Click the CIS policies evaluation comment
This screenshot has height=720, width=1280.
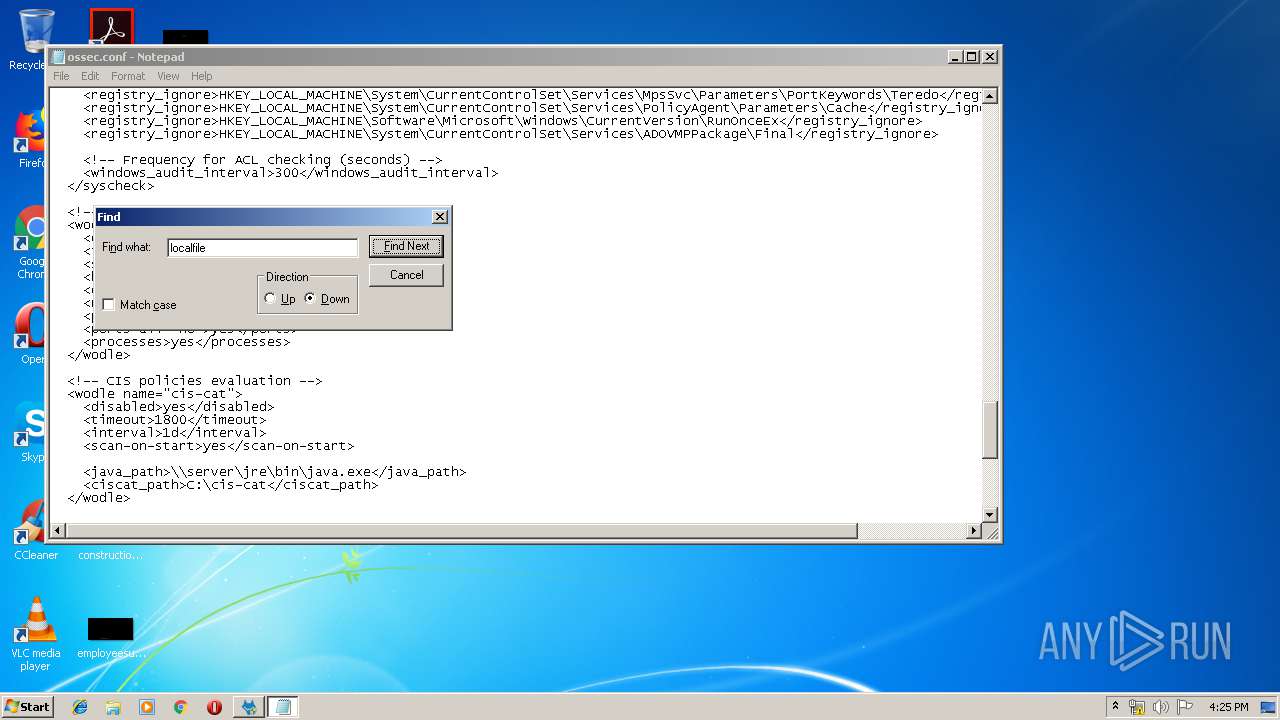(195, 381)
